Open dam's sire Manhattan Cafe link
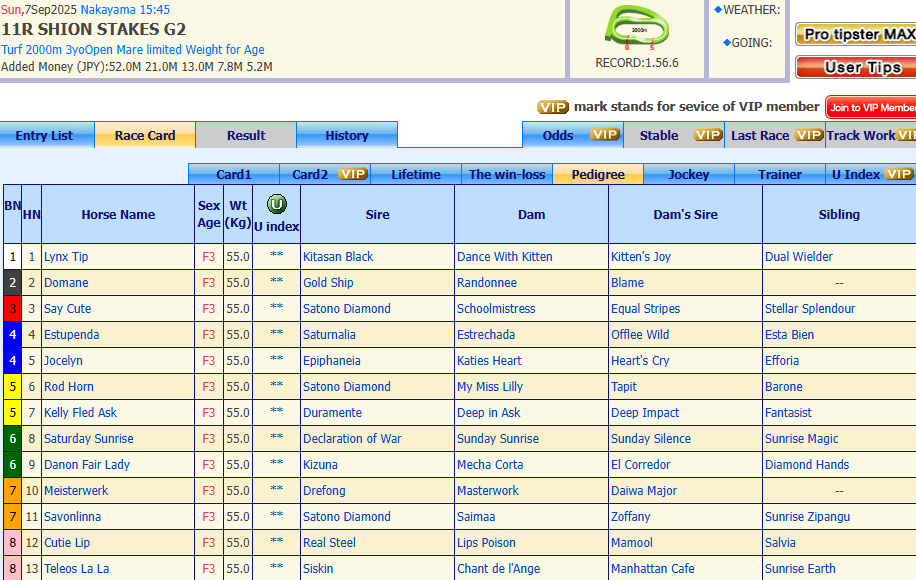 tap(653, 568)
